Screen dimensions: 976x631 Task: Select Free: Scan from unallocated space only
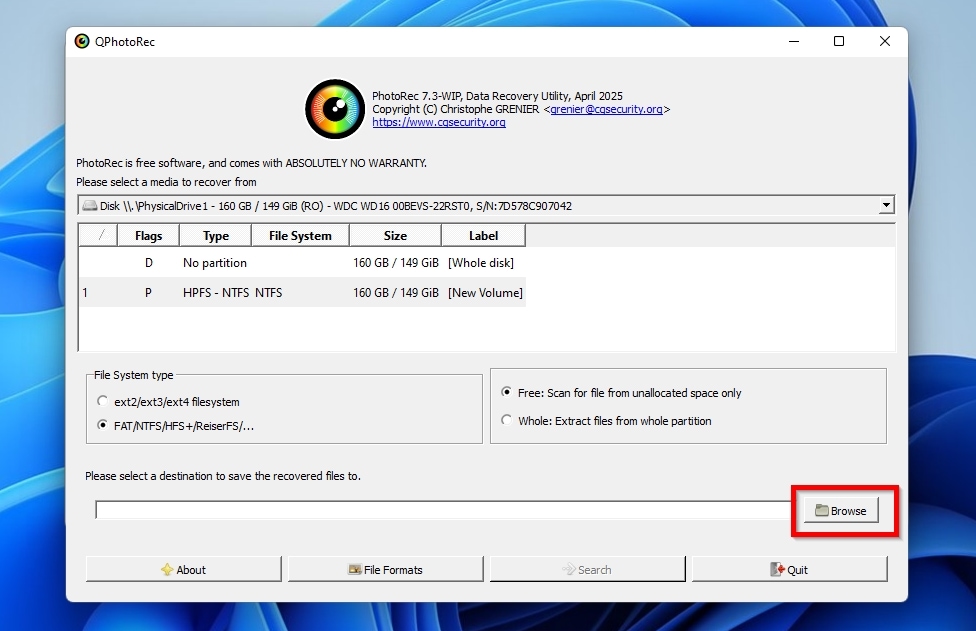pos(507,392)
